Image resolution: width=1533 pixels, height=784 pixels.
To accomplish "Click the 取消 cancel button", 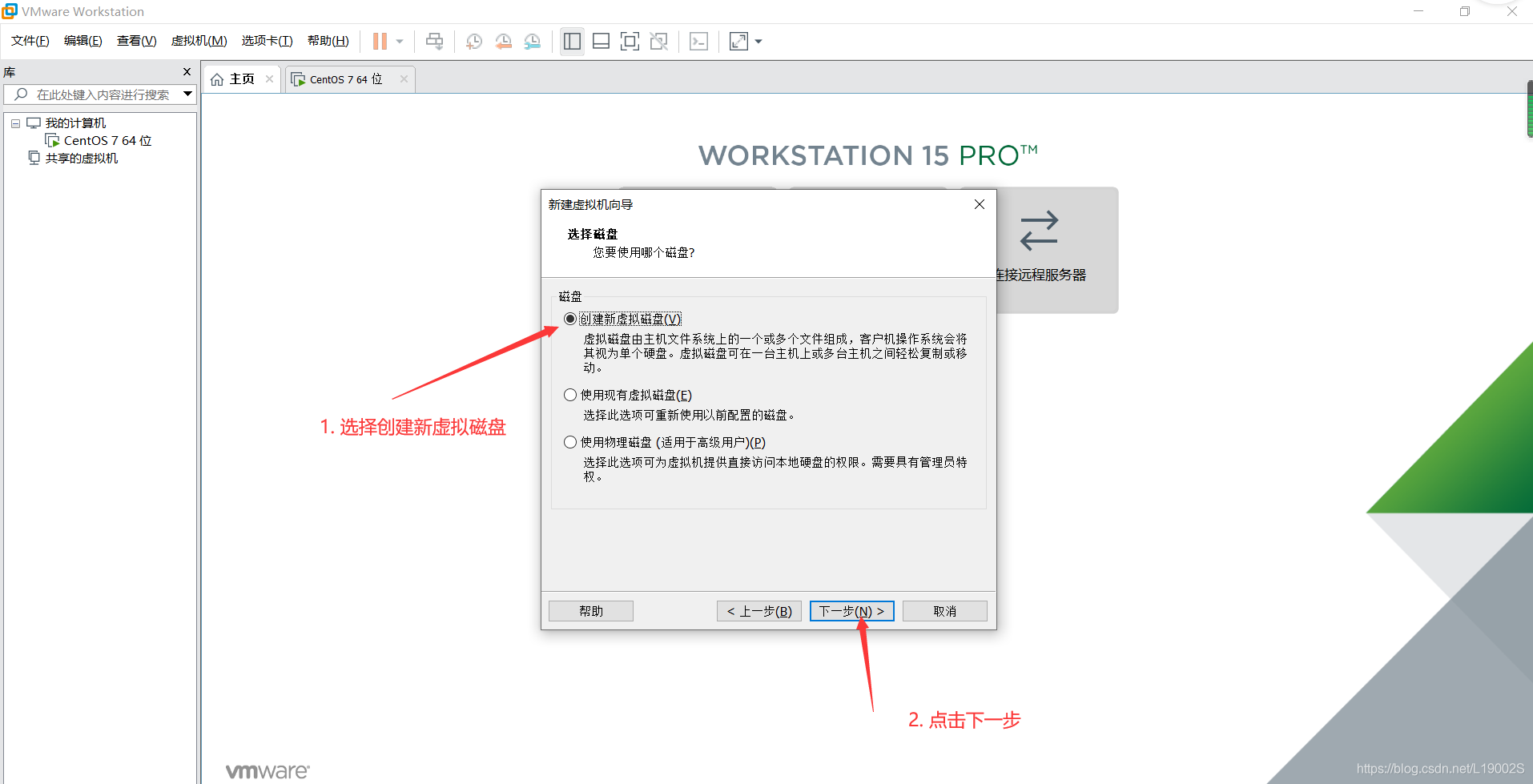I will [945, 611].
